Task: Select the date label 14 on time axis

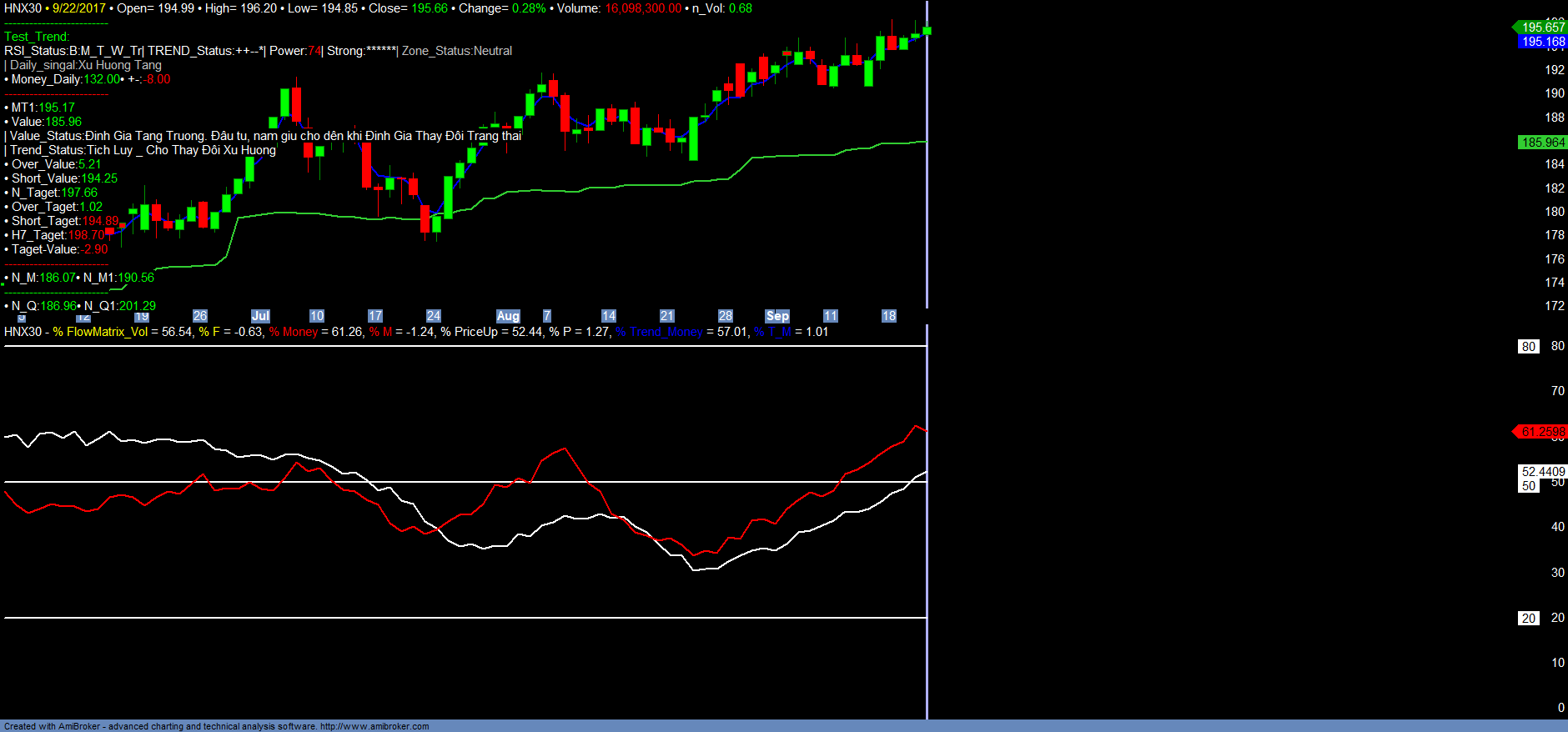Action: tap(608, 316)
